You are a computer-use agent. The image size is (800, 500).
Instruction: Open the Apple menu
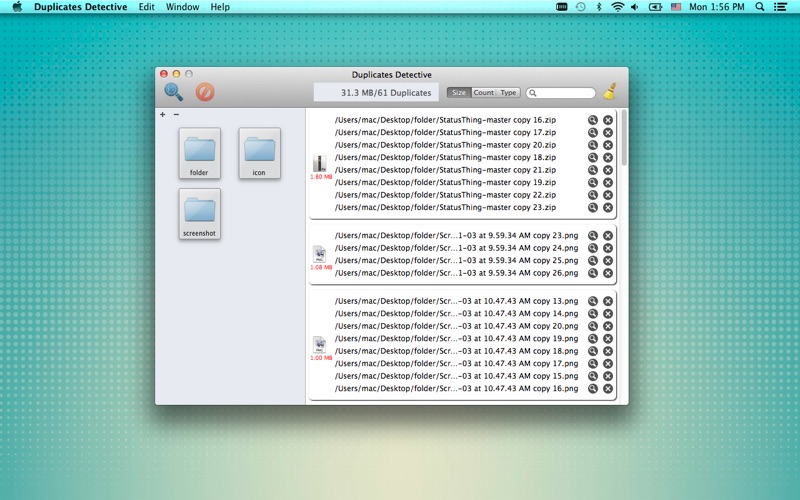click(x=17, y=7)
